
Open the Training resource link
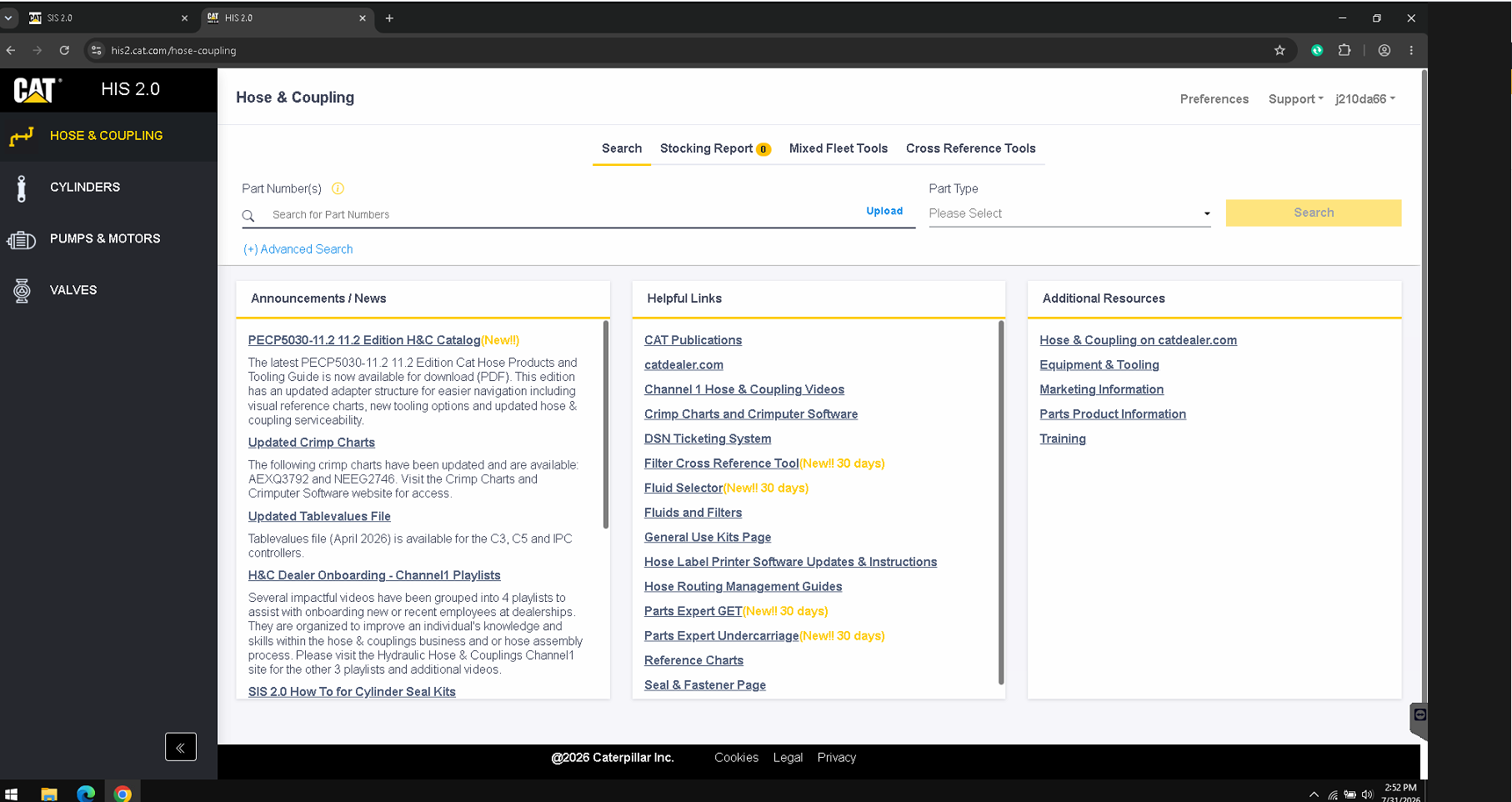tap(1063, 439)
